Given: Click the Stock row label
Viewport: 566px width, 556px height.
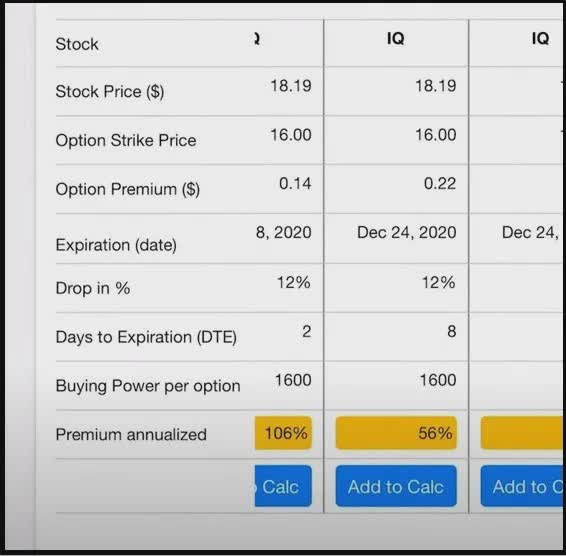Looking at the screenshot, I should point(77,44).
